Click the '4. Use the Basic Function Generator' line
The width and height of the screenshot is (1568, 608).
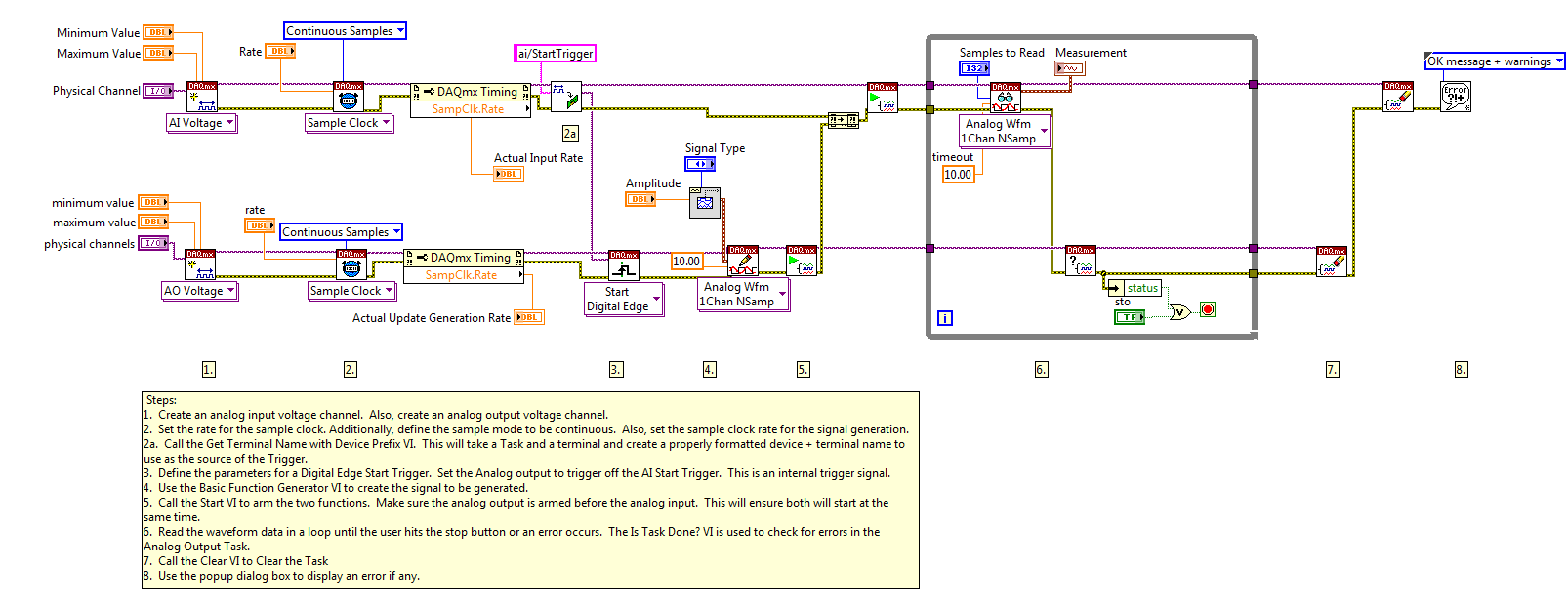point(336,488)
